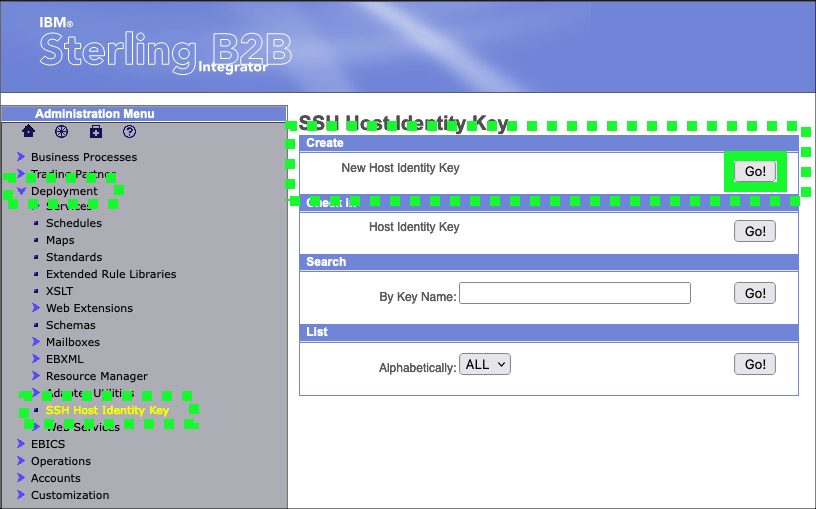Click the Create section header

(x=549, y=143)
